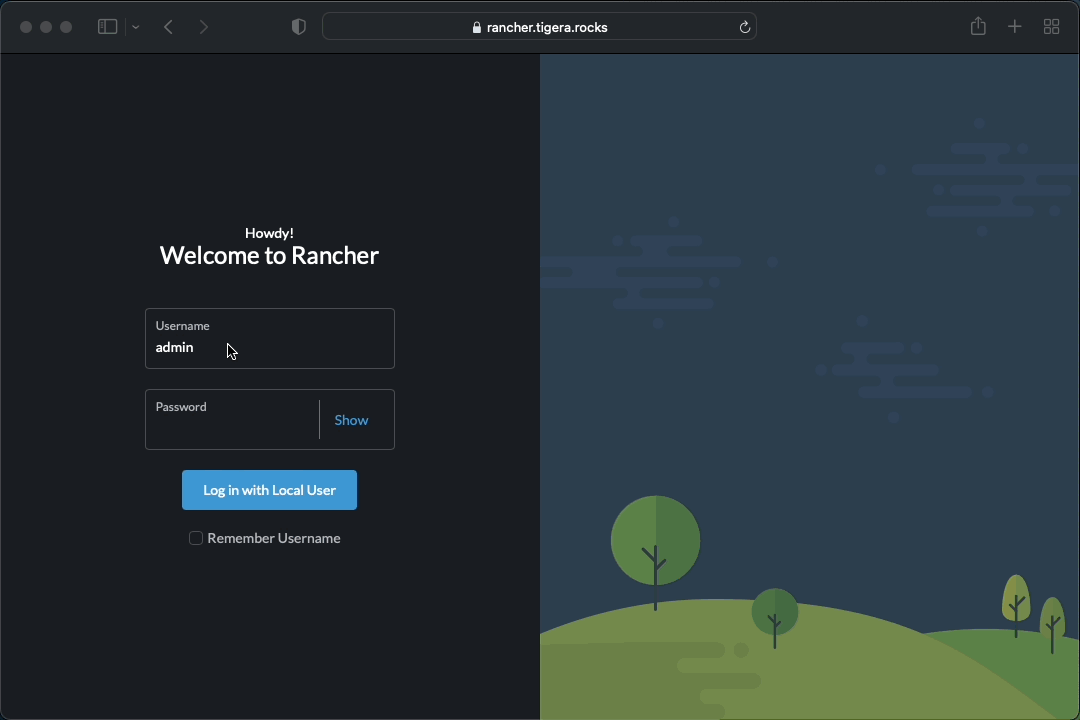
Task: Open a new tab with the plus icon
Action: (1015, 27)
